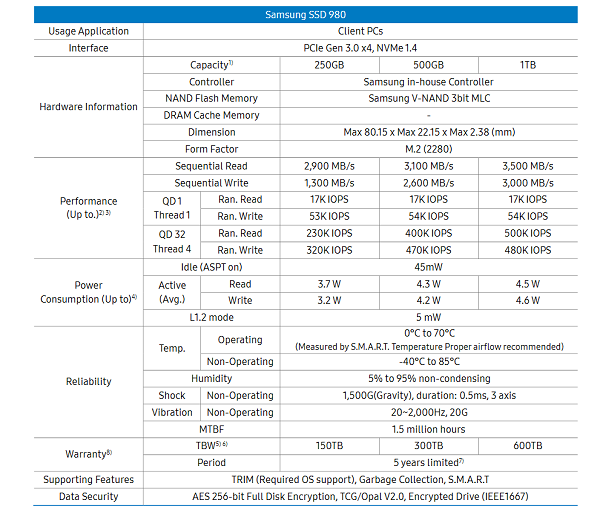
Task: Click the Capacity label
Action: pos(212,65)
